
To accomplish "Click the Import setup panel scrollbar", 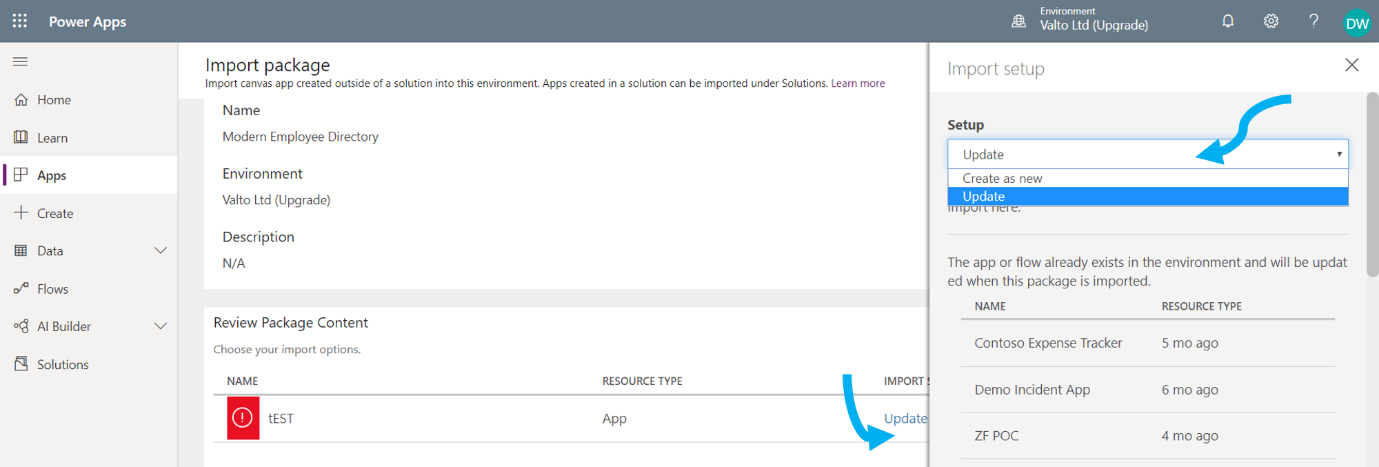I will (x=1372, y=185).
